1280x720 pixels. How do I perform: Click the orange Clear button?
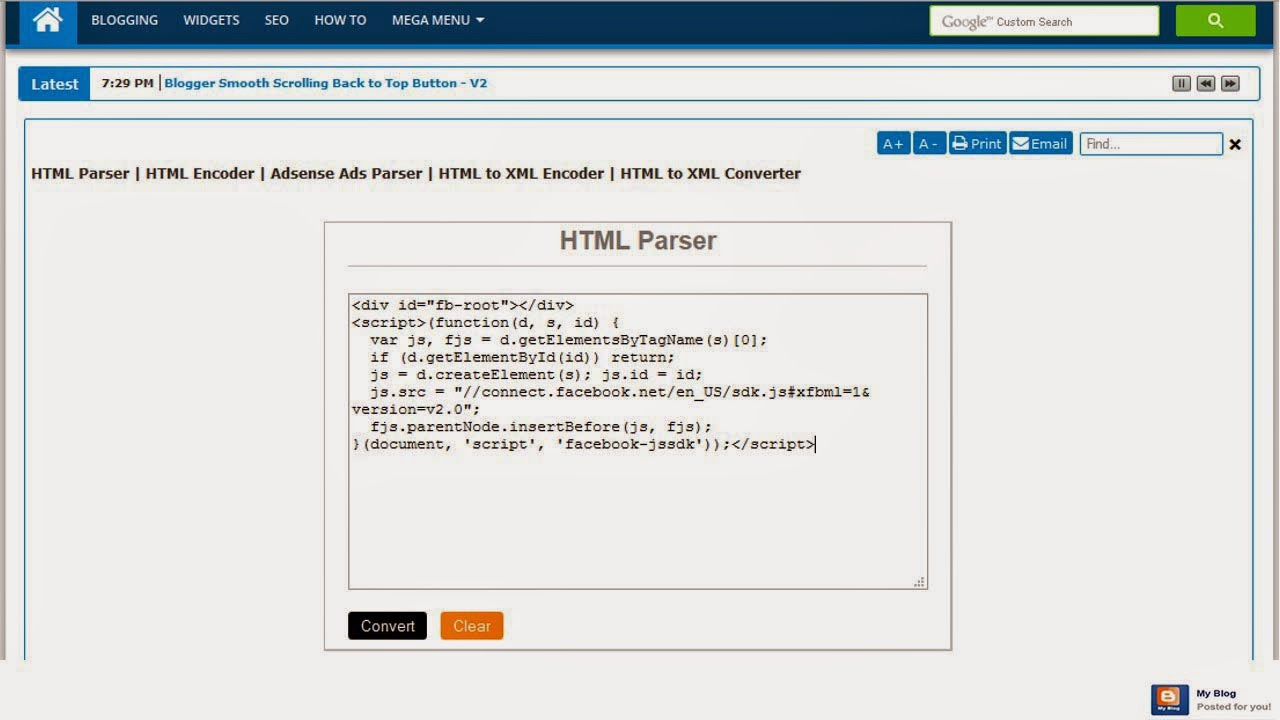(472, 626)
